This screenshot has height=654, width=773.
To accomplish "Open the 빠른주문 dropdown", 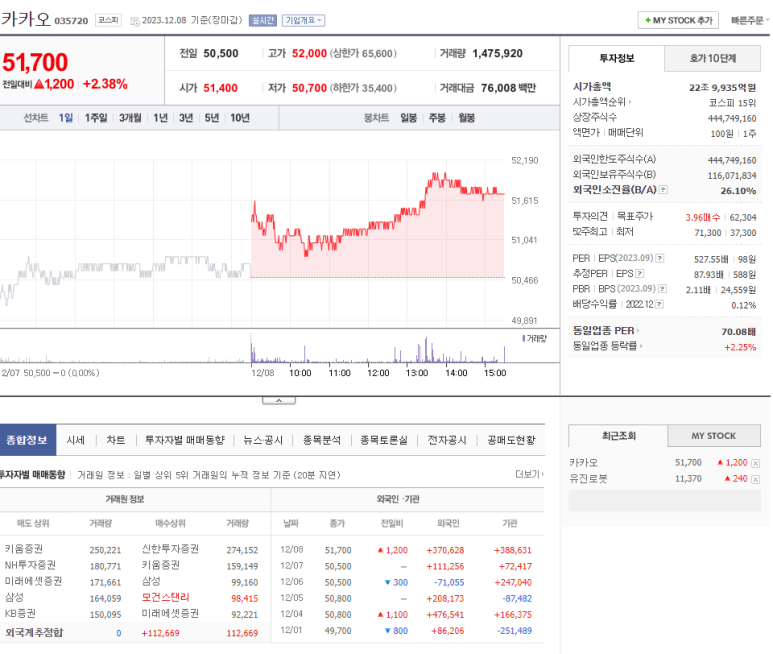I will coord(749,20).
